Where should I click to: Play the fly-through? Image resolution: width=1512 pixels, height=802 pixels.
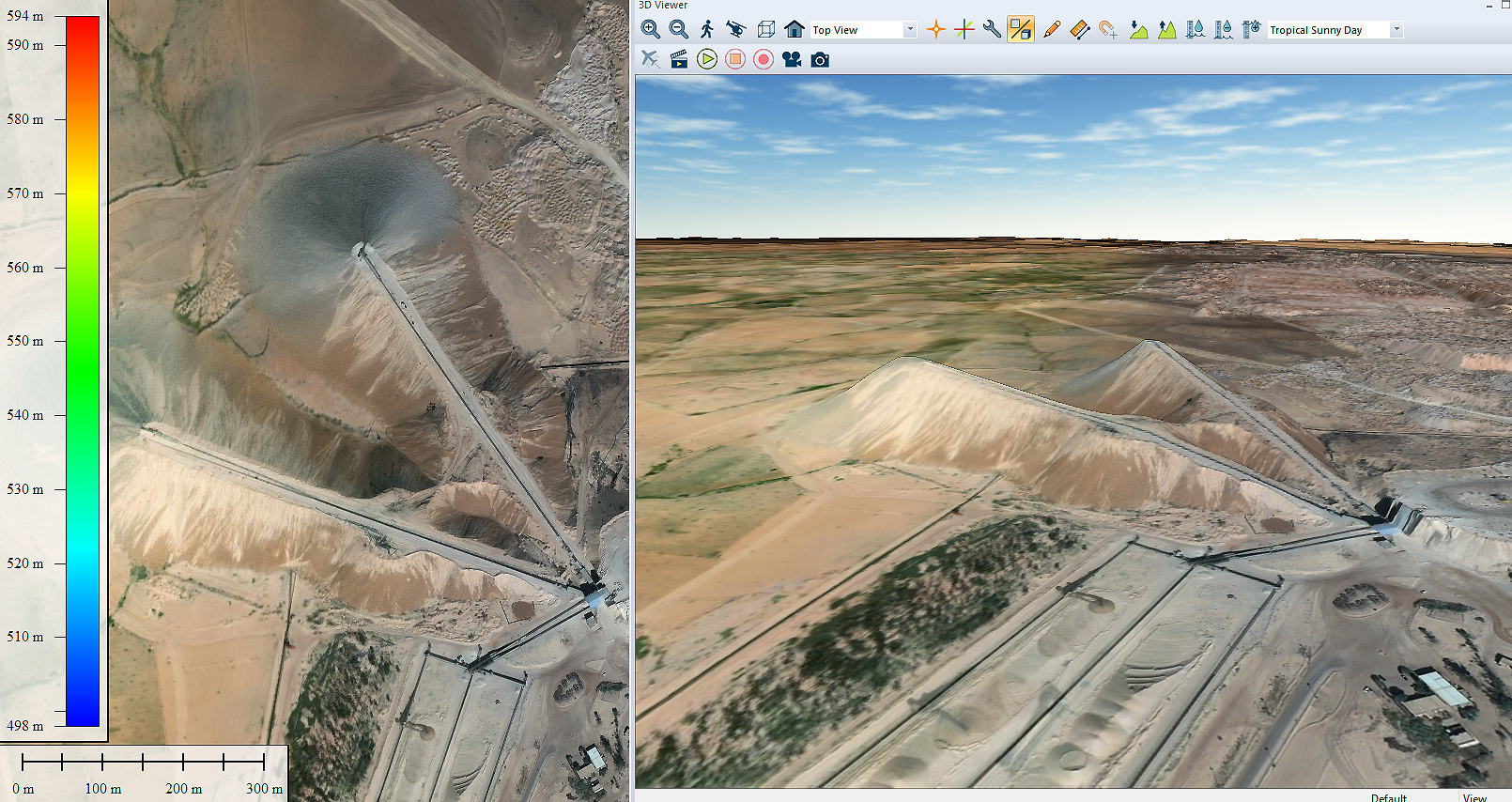click(x=707, y=59)
